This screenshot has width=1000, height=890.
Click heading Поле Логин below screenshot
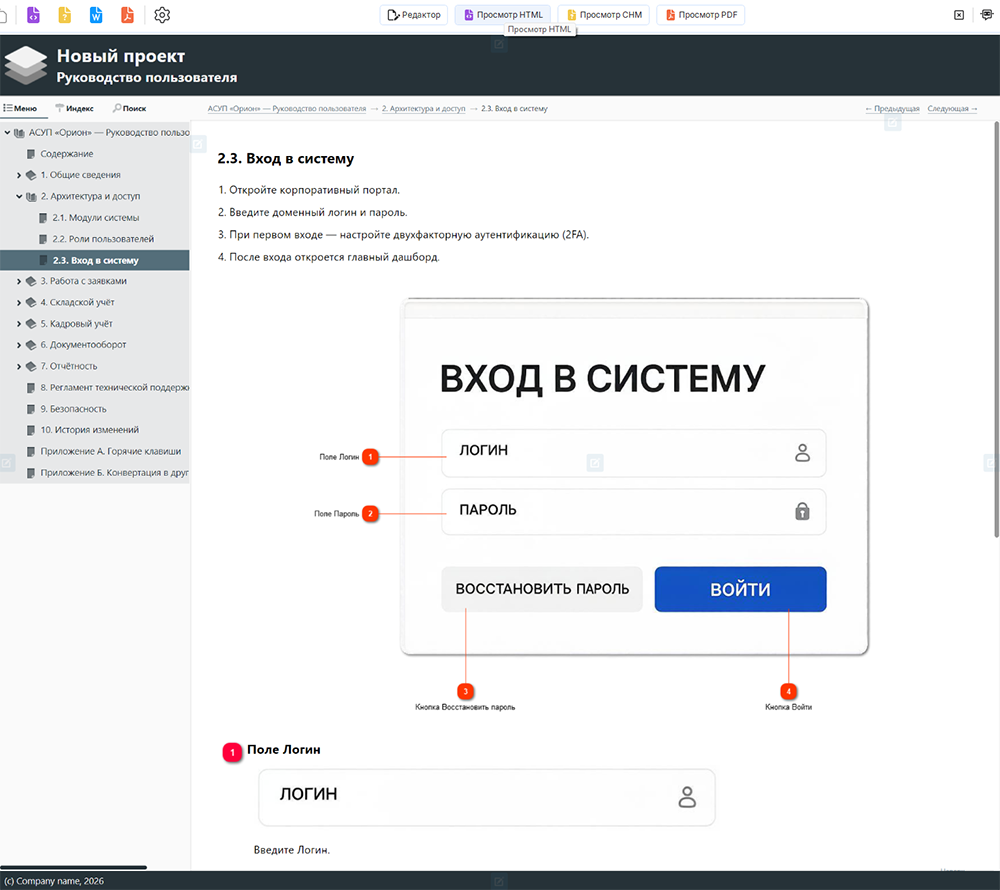click(283, 750)
